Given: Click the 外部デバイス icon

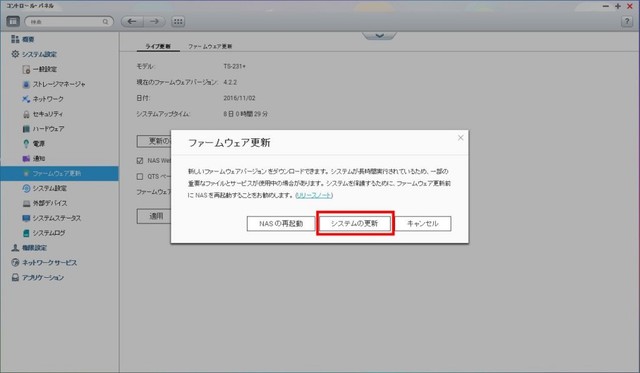Looking at the screenshot, I should (x=26, y=203).
